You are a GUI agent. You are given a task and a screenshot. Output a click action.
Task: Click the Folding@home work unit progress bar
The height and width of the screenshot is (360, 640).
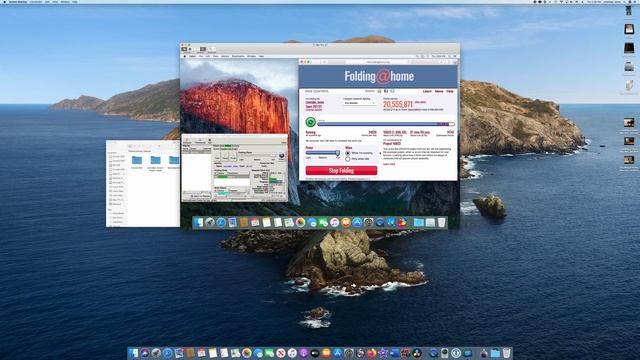[x=386, y=124]
